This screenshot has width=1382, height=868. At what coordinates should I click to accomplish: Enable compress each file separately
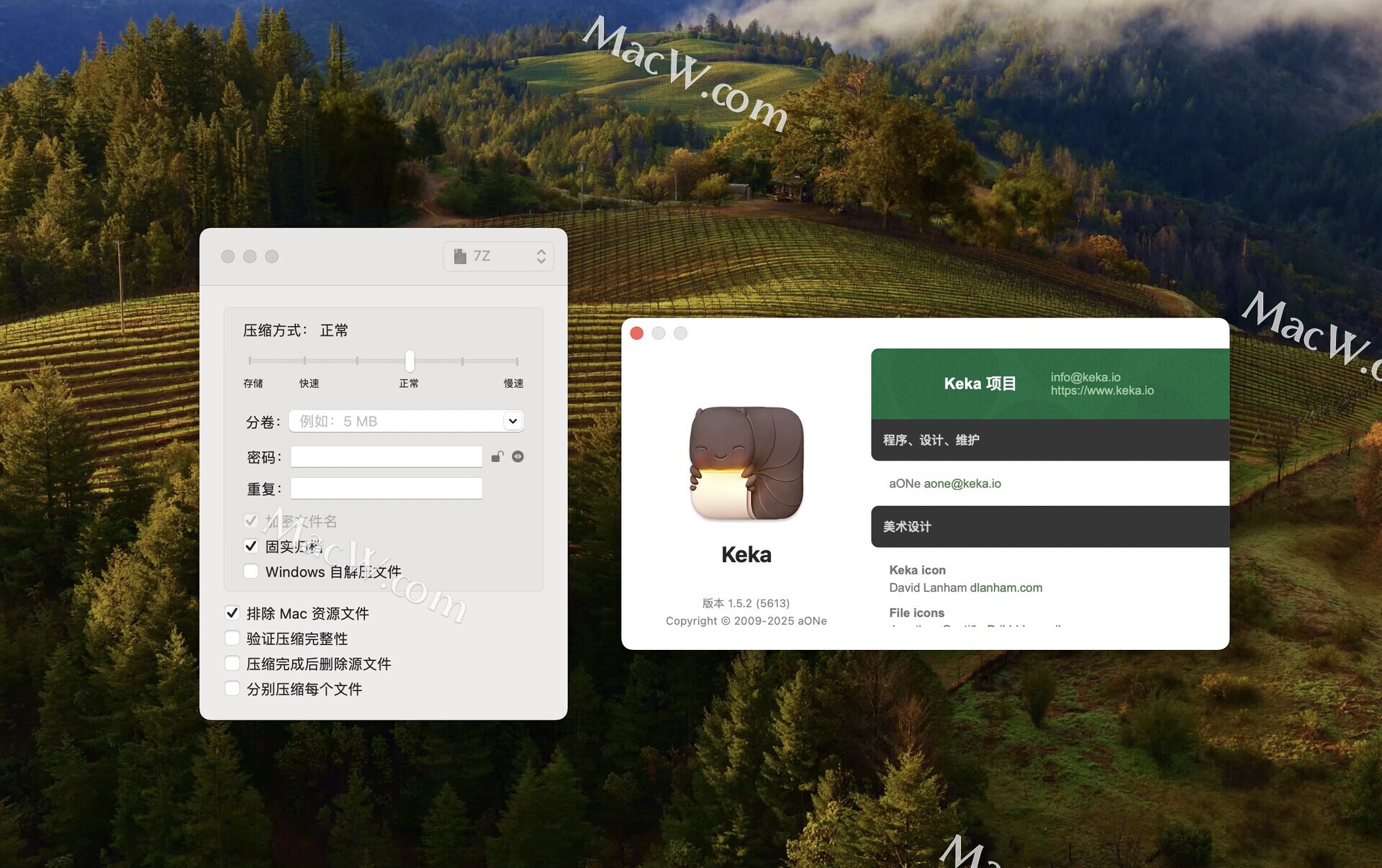(x=232, y=688)
